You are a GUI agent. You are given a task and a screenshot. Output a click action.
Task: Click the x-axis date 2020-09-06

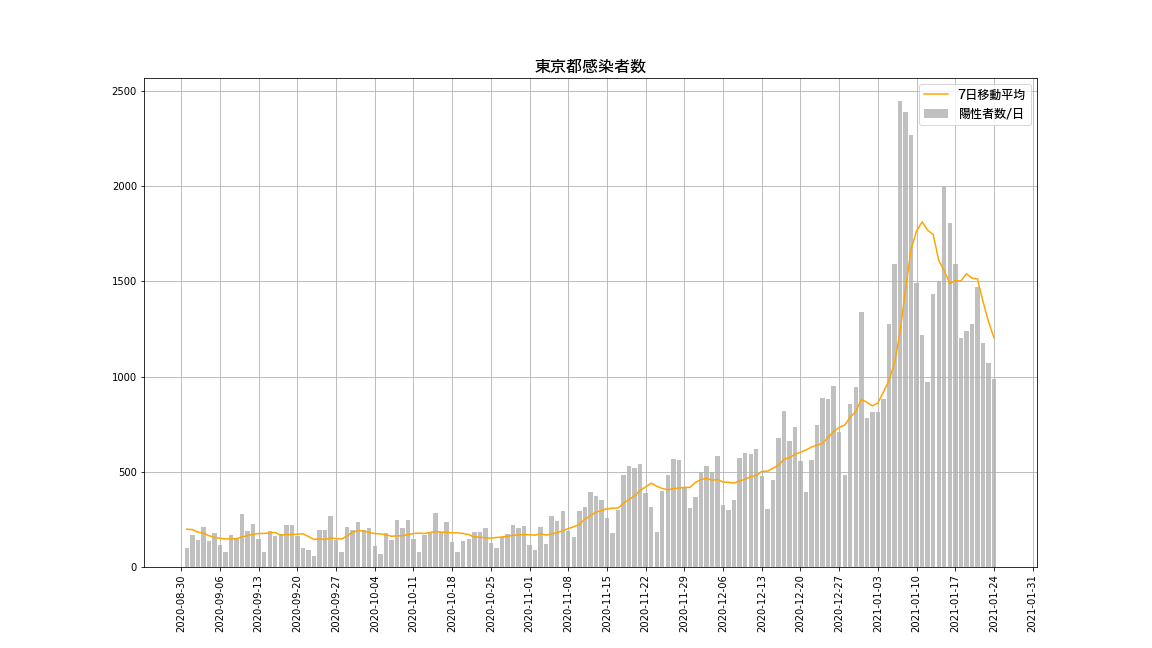[x=220, y=604]
